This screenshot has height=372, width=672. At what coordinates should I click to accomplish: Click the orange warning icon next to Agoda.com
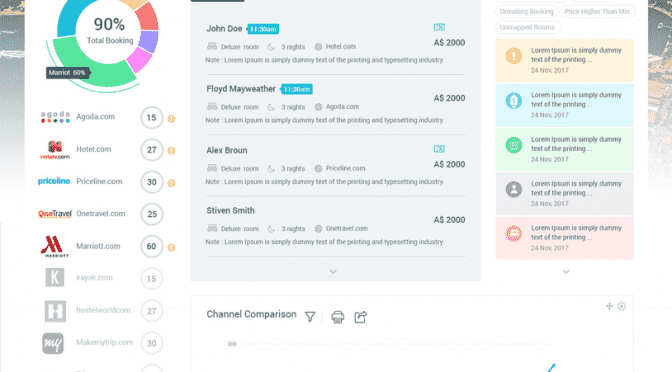click(x=171, y=119)
